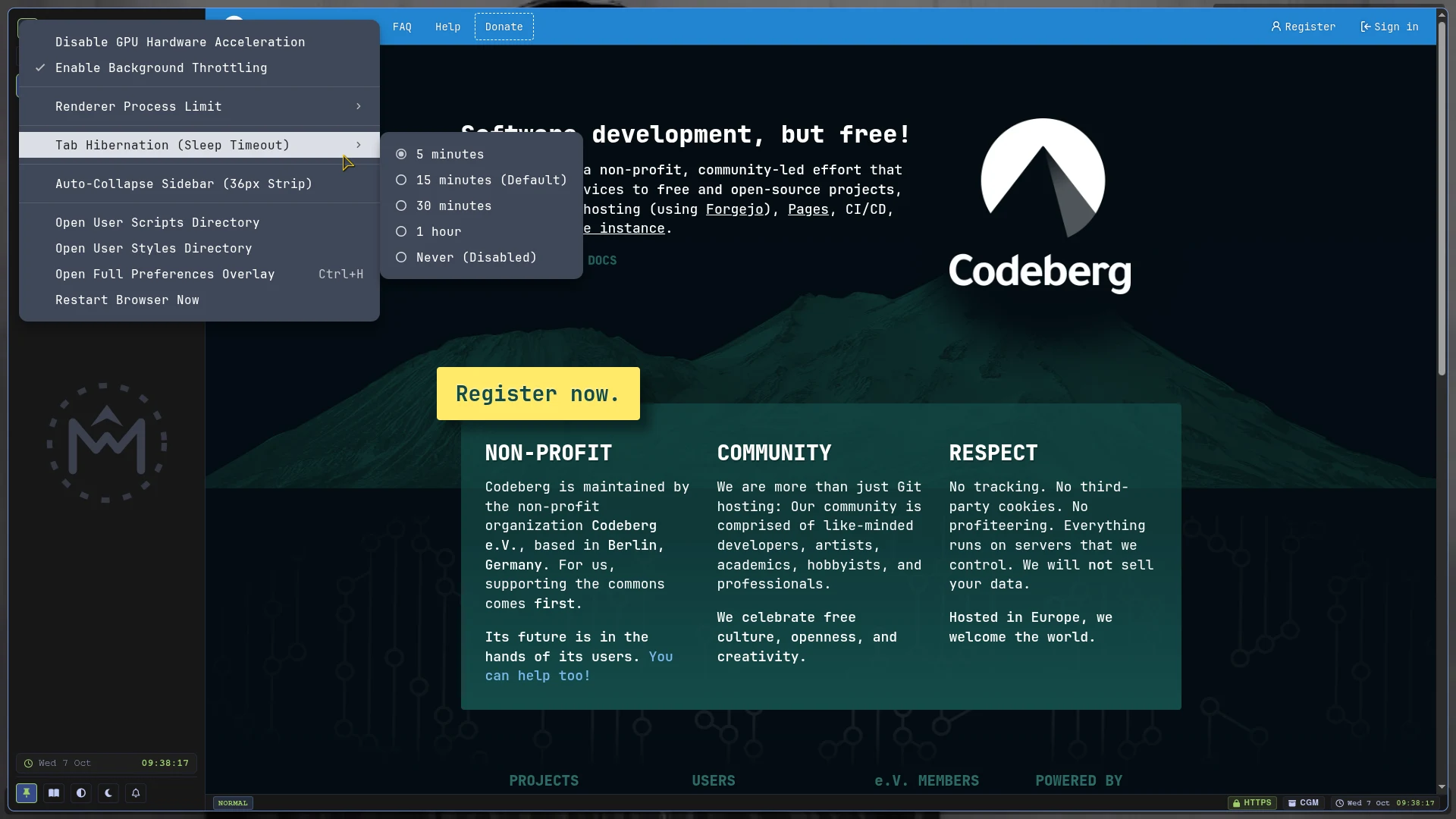This screenshot has width=1456, height=819.
Task: Toggle Disable GPU Hardware Acceleration
Action: coord(199,42)
